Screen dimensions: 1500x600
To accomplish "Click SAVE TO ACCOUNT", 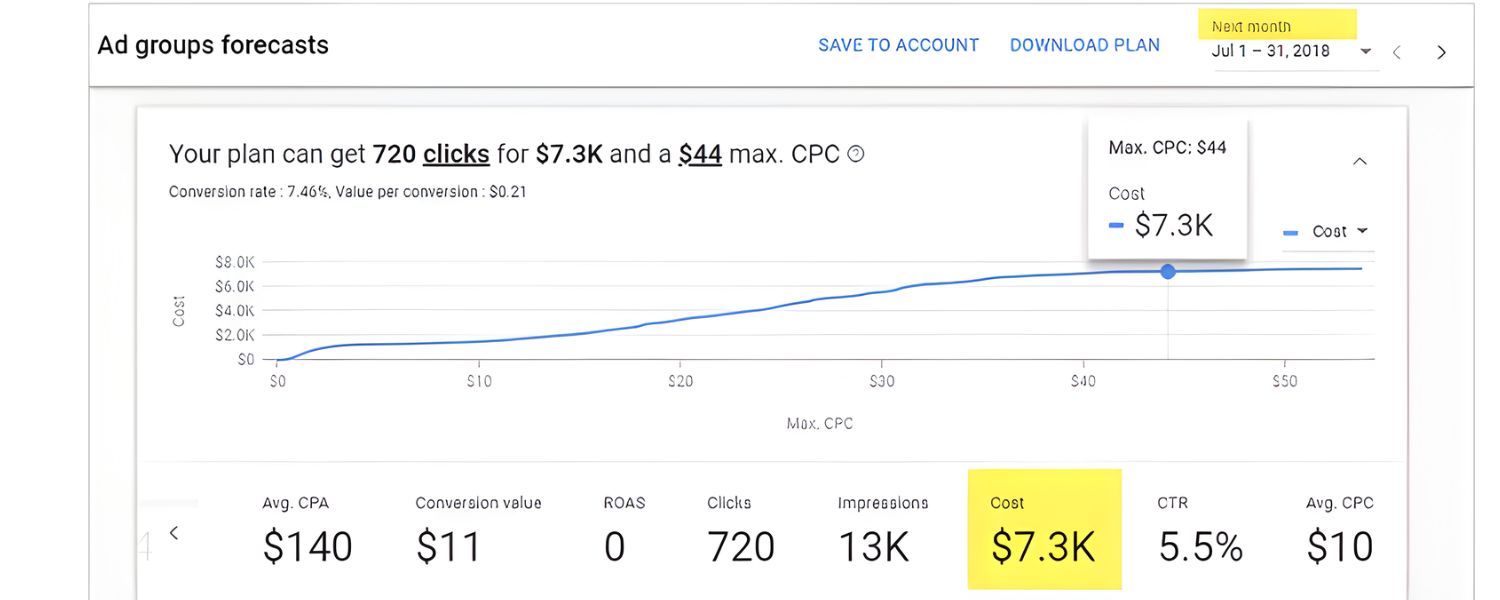I will (x=898, y=45).
